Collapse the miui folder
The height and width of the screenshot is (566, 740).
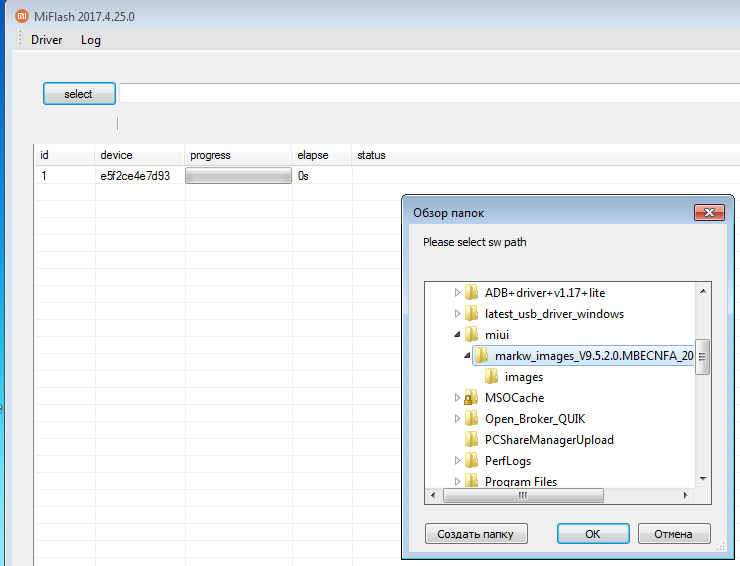coord(457,335)
